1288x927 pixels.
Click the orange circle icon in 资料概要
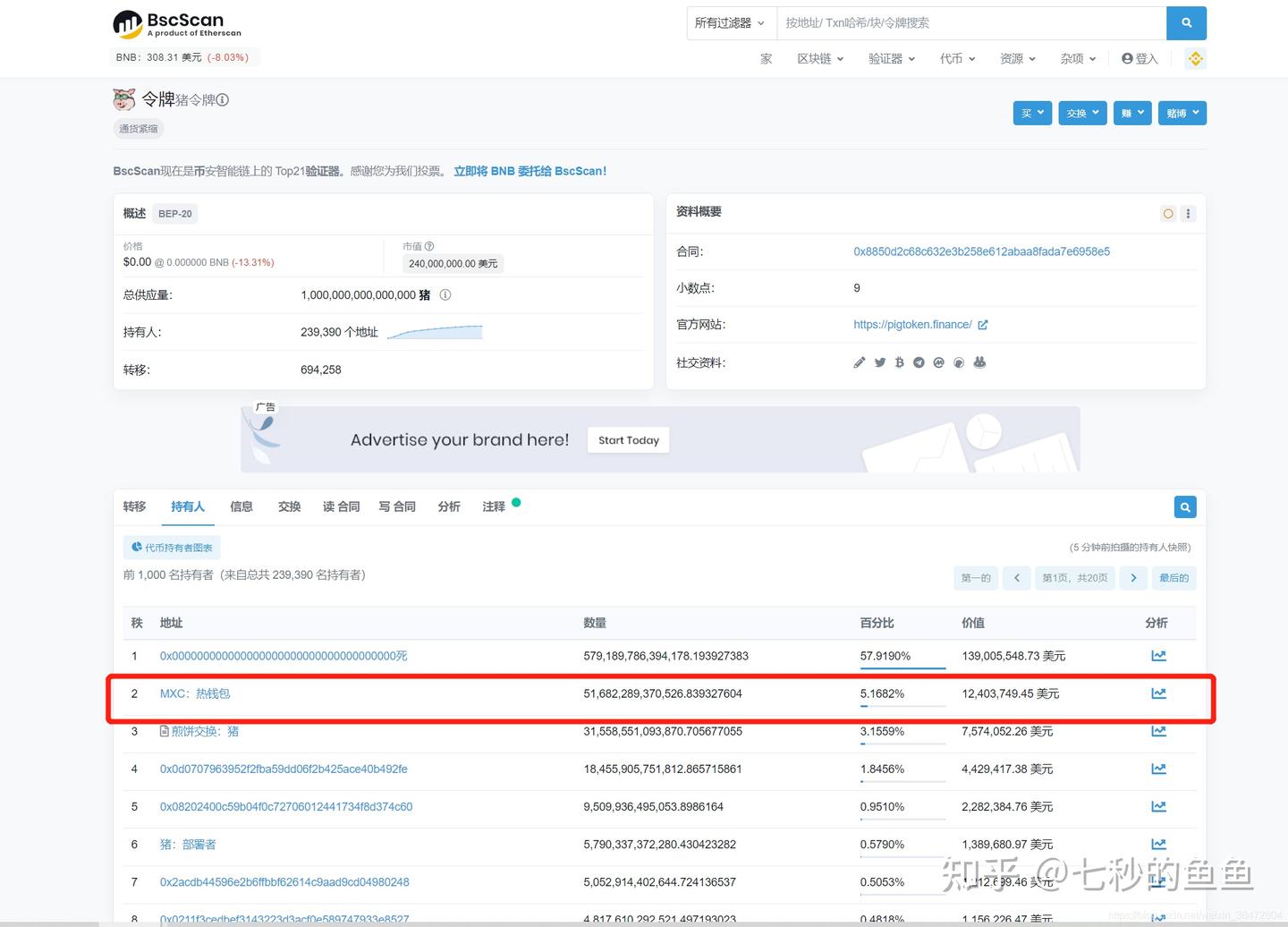pos(1168,214)
